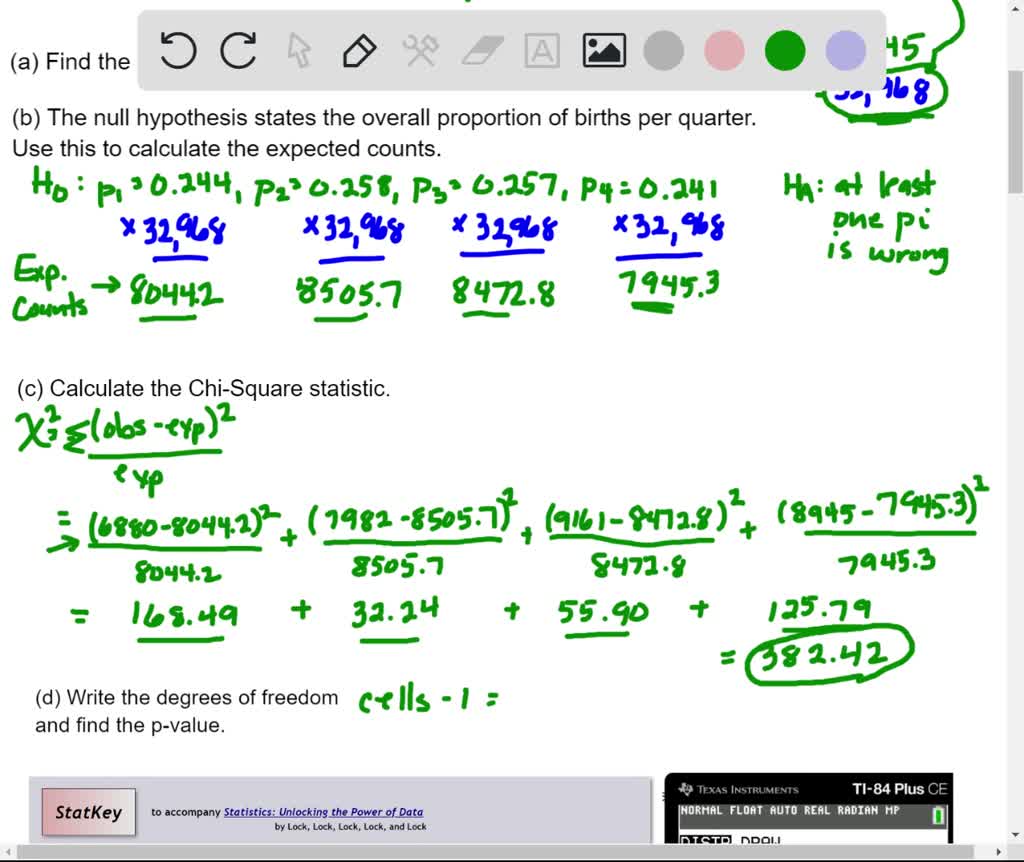The height and width of the screenshot is (862, 1024).
Task: Click the scroll down arrow
Action: pos(1015,835)
